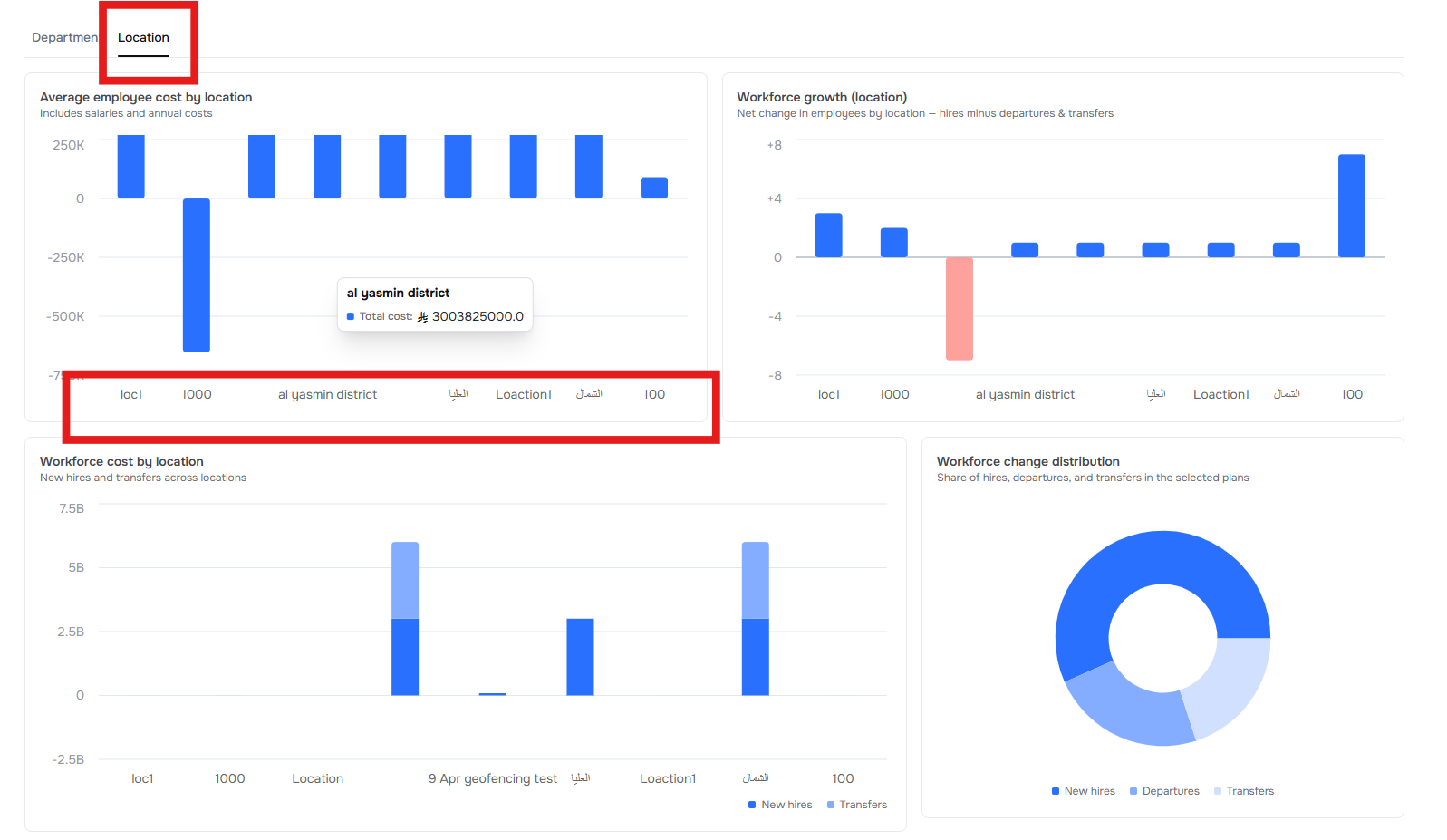The image size is (1447, 840).
Task: Click the Loaction1 axis label in Workforce growth
Action: pos(1220,394)
